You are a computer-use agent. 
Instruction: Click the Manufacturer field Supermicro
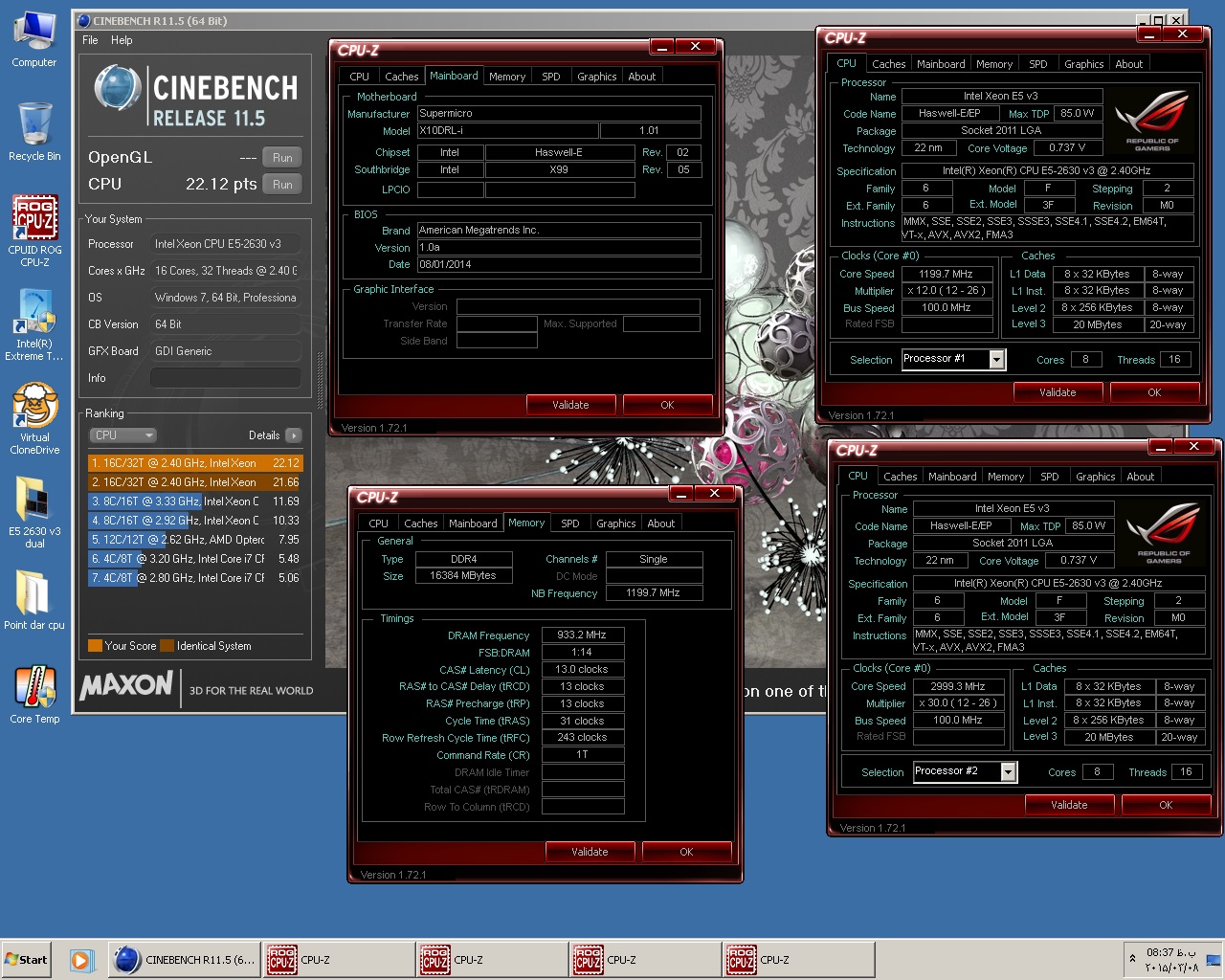(559, 114)
